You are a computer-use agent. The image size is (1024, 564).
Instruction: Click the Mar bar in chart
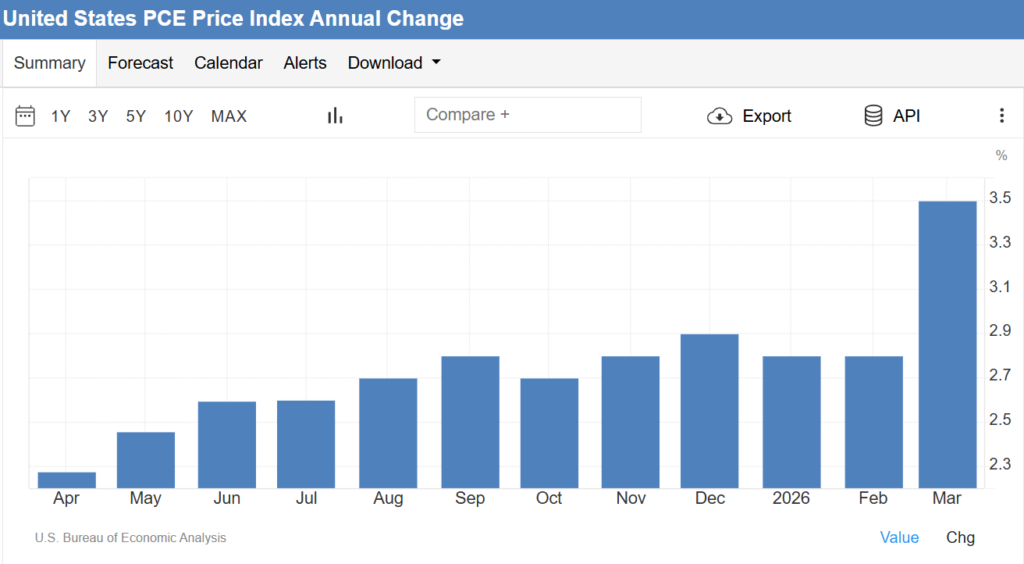pyautogui.click(x=948, y=345)
